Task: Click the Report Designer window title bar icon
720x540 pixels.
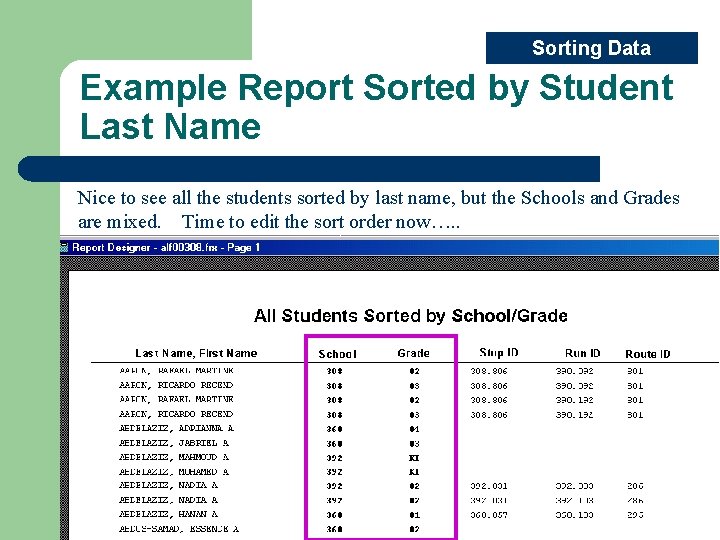Action: (64, 248)
